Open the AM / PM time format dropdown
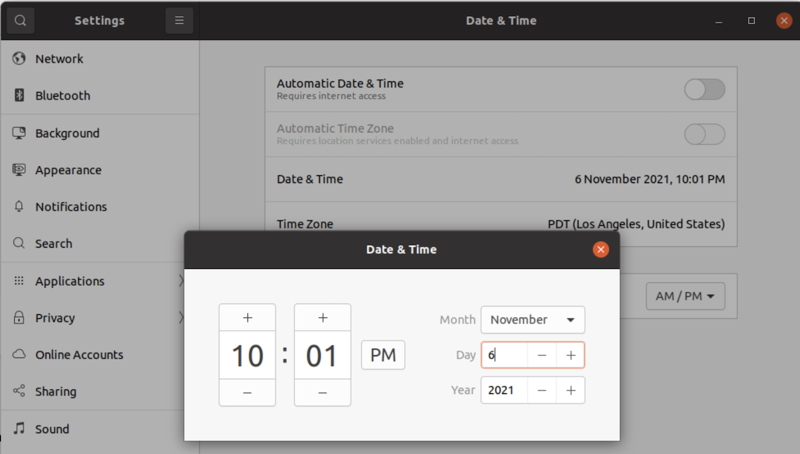 coord(684,296)
